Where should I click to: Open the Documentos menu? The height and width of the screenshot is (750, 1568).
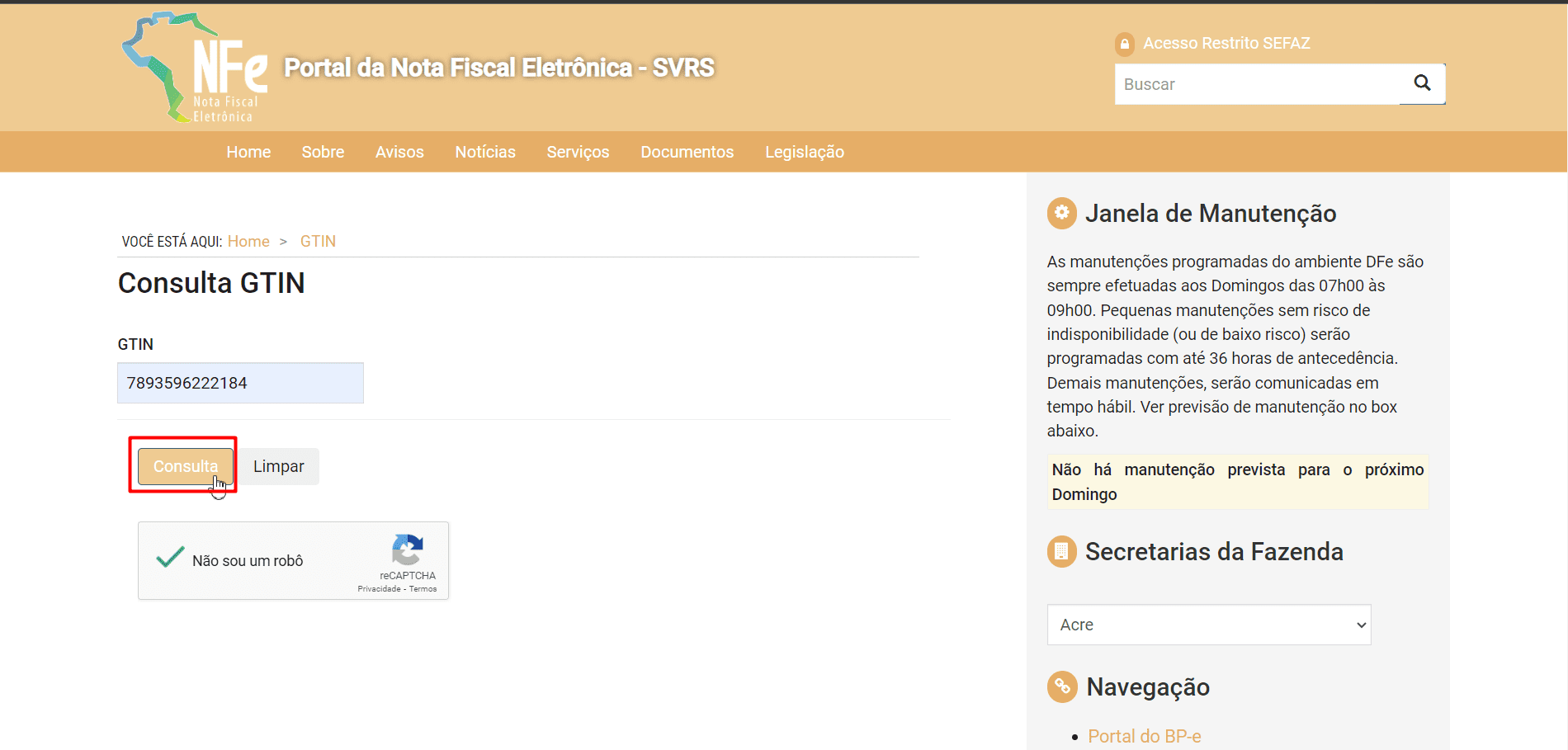[687, 152]
